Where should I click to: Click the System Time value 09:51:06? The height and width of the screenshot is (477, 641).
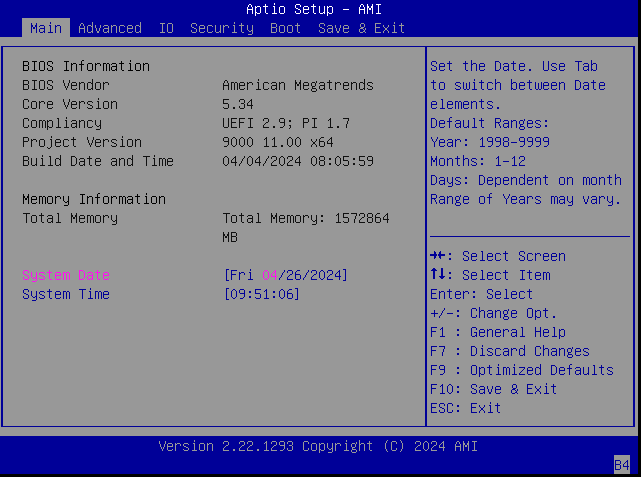pos(262,294)
